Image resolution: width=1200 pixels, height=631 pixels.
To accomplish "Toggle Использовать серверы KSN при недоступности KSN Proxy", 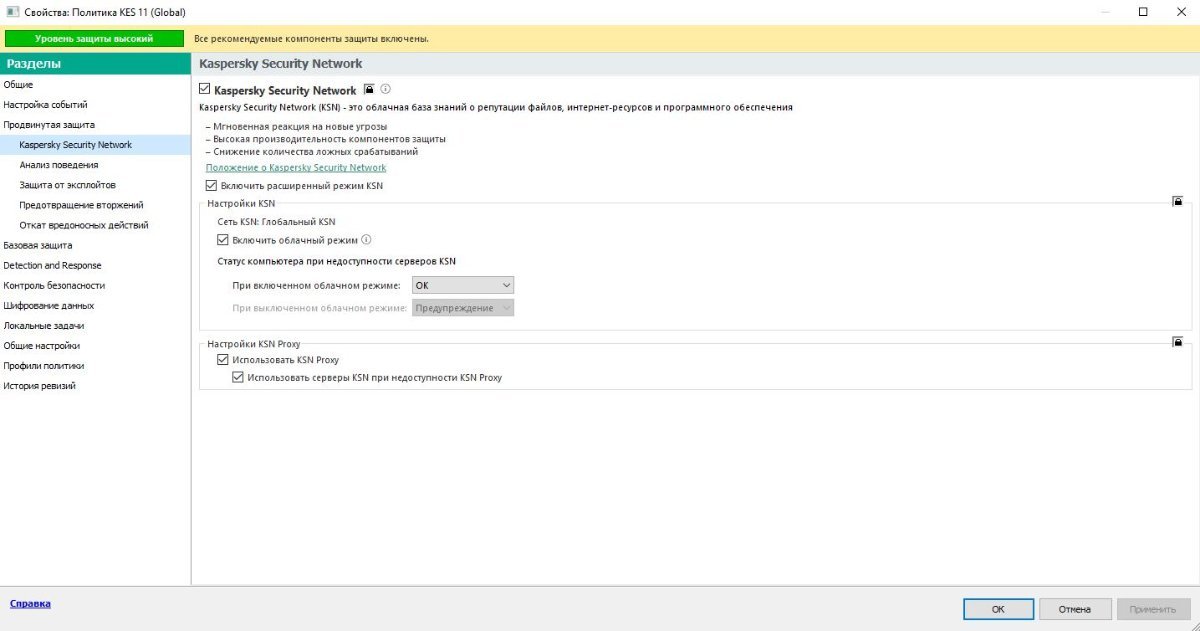I will coord(238,378).
